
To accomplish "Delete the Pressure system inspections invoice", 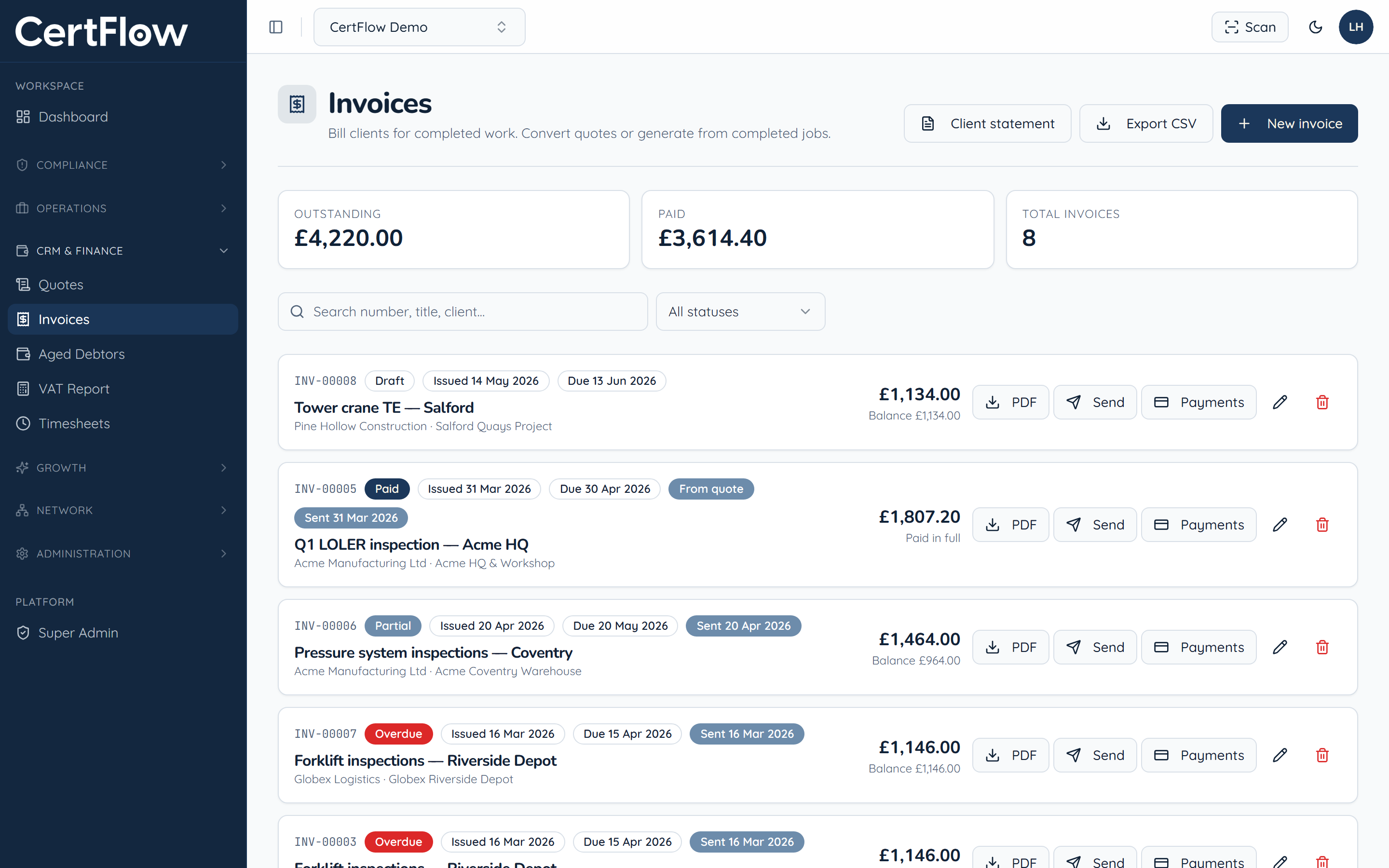I will tap(1322, 647).
